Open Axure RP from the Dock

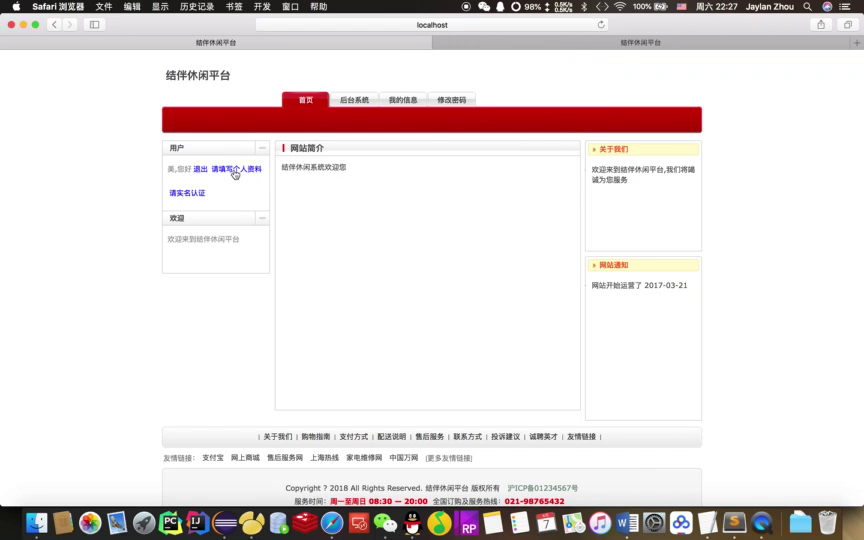pos(467,523)
